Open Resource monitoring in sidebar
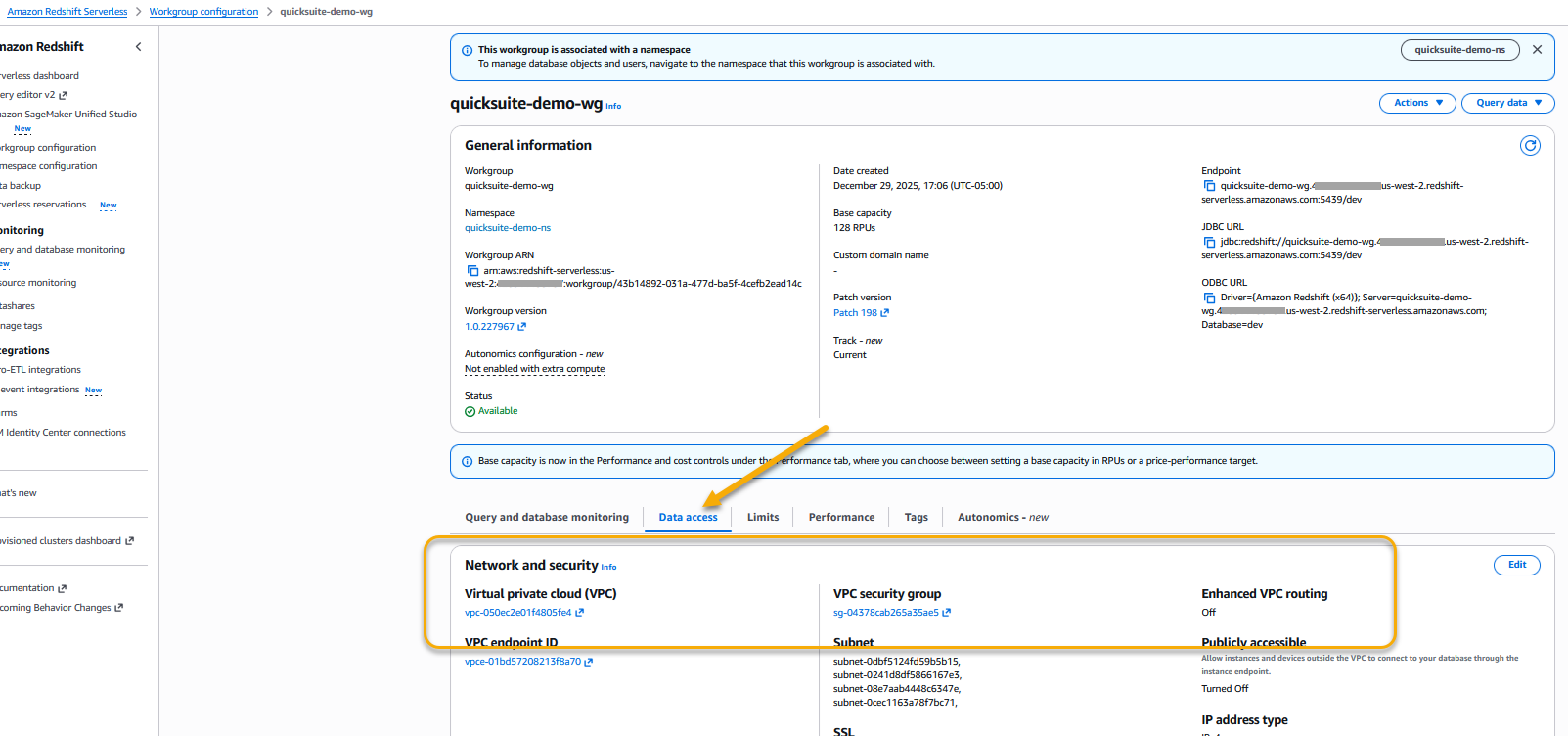Viewport: 1568px width, 736px height. 38,283
